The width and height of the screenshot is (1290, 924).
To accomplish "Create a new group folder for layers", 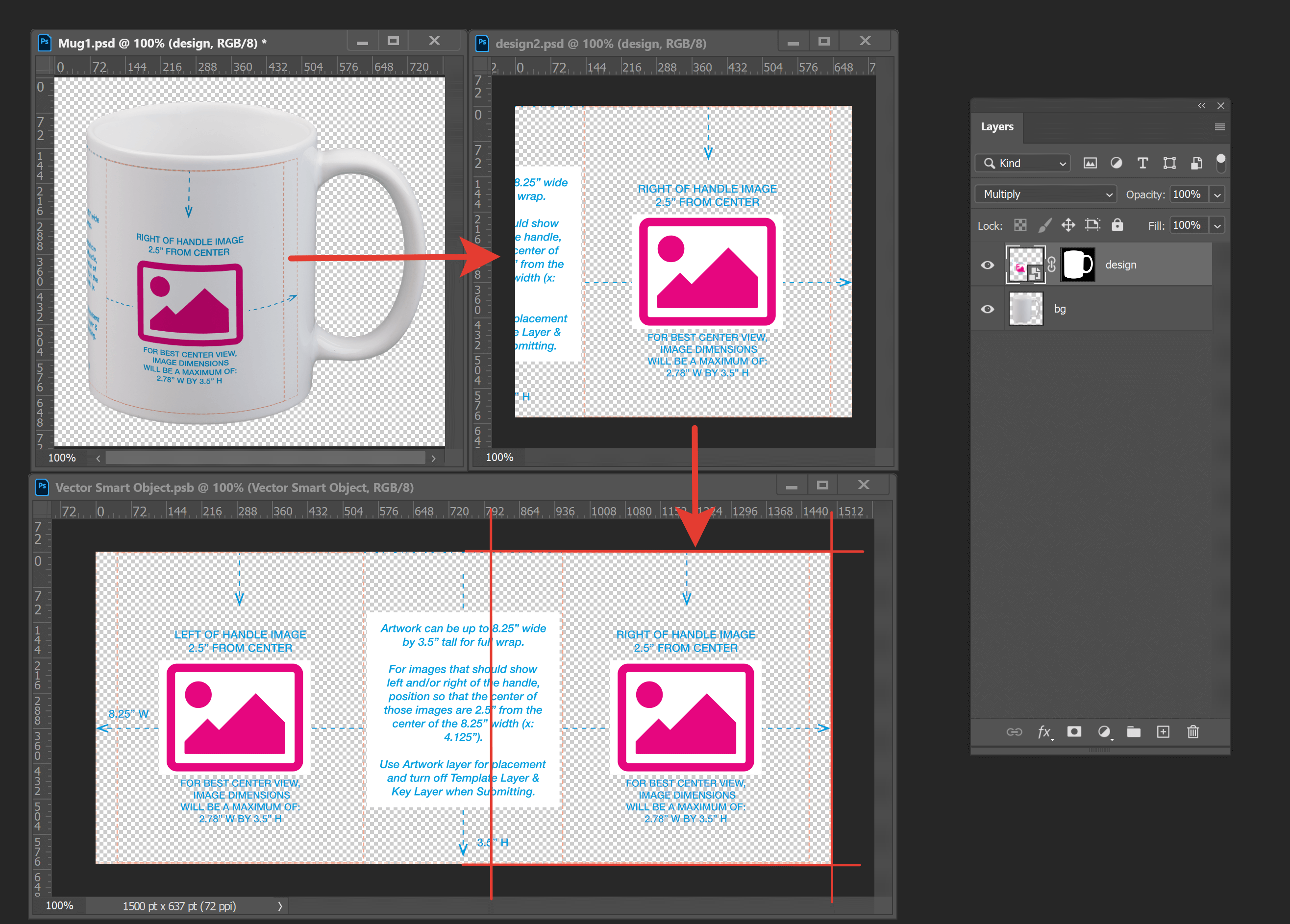I will pos(1134,732).
